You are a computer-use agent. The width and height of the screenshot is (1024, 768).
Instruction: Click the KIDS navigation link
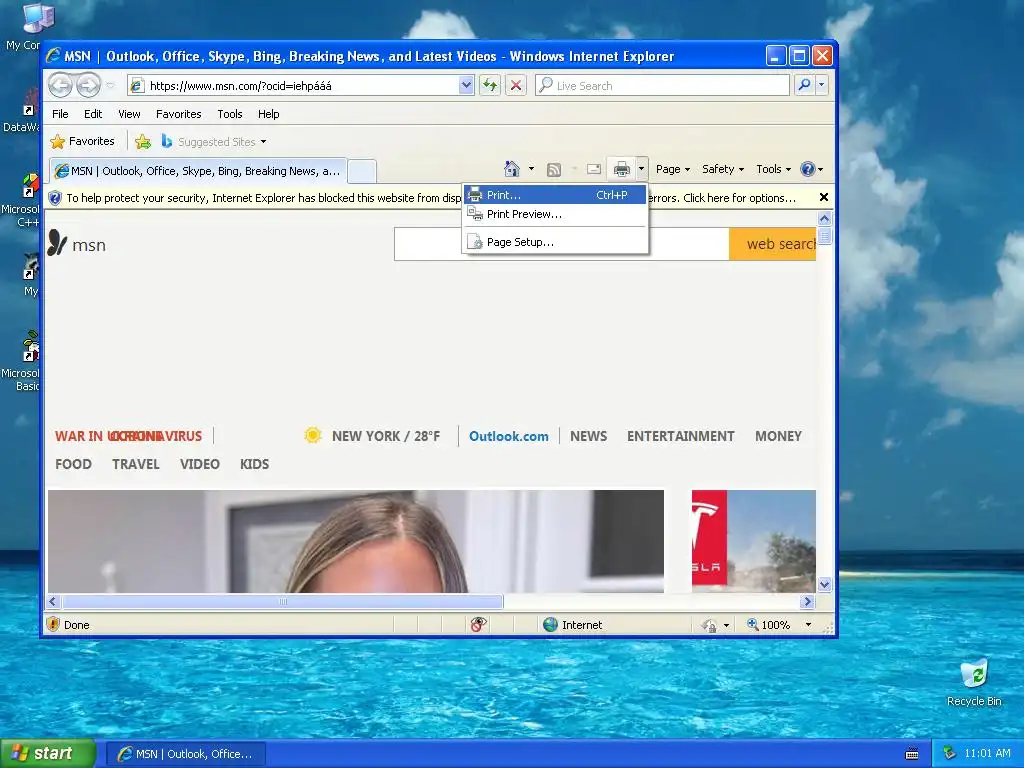tap(254, 464)
